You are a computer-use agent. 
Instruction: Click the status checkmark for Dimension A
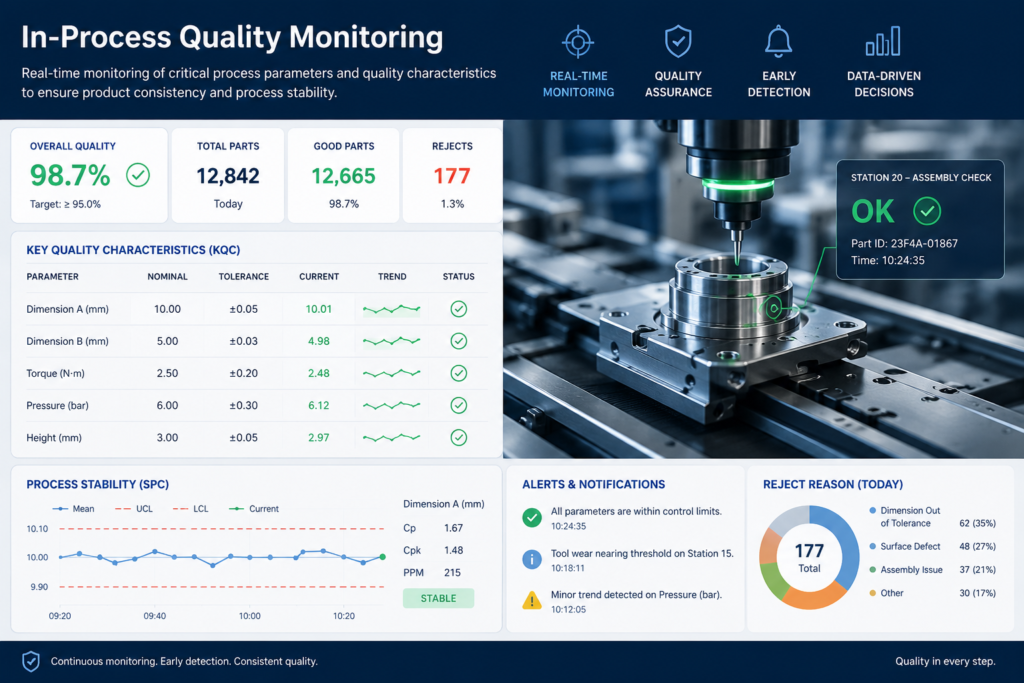[x=458, y=309]
